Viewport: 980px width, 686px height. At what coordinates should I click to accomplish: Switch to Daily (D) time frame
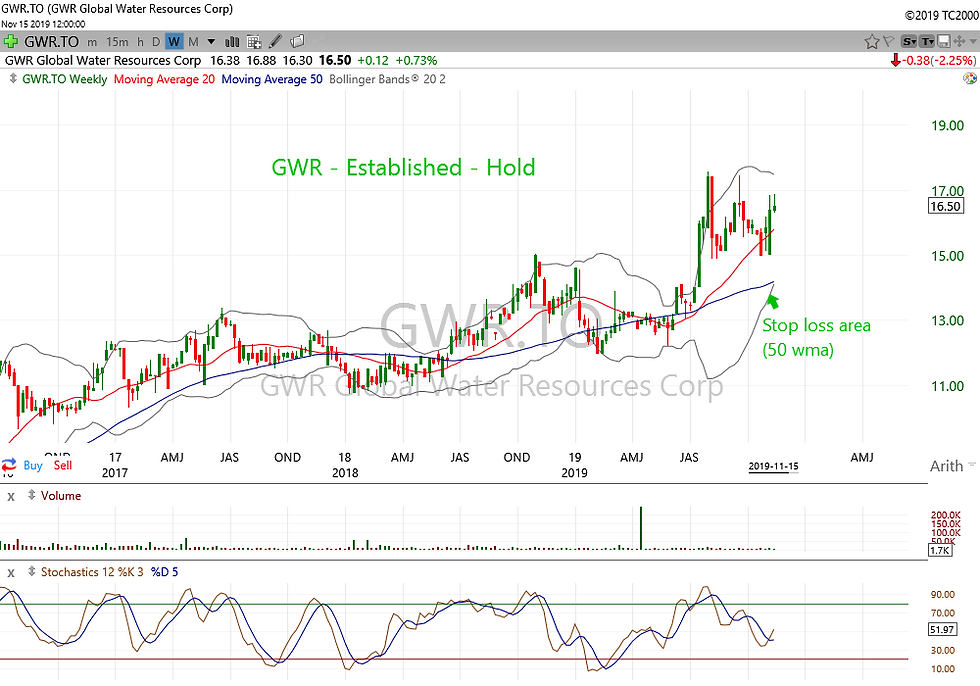point(156,42)
